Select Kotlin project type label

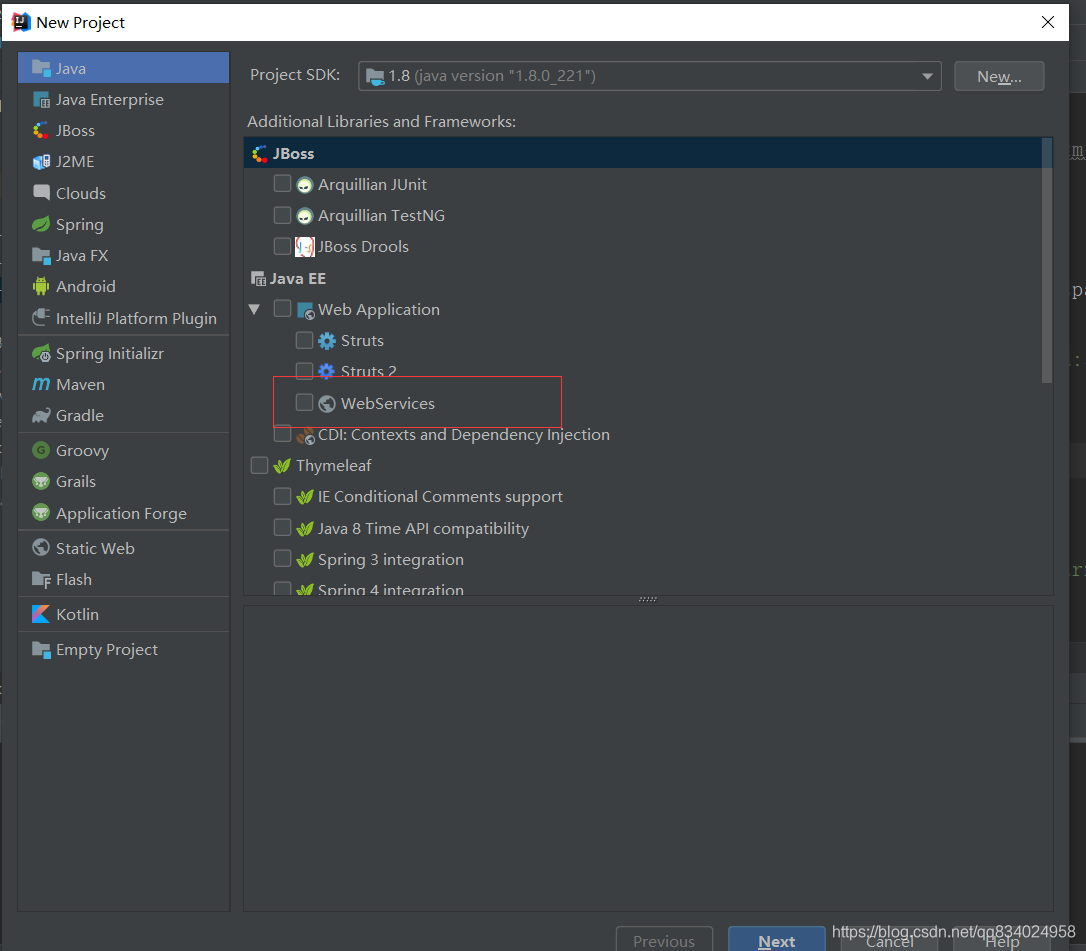point(77,614)
